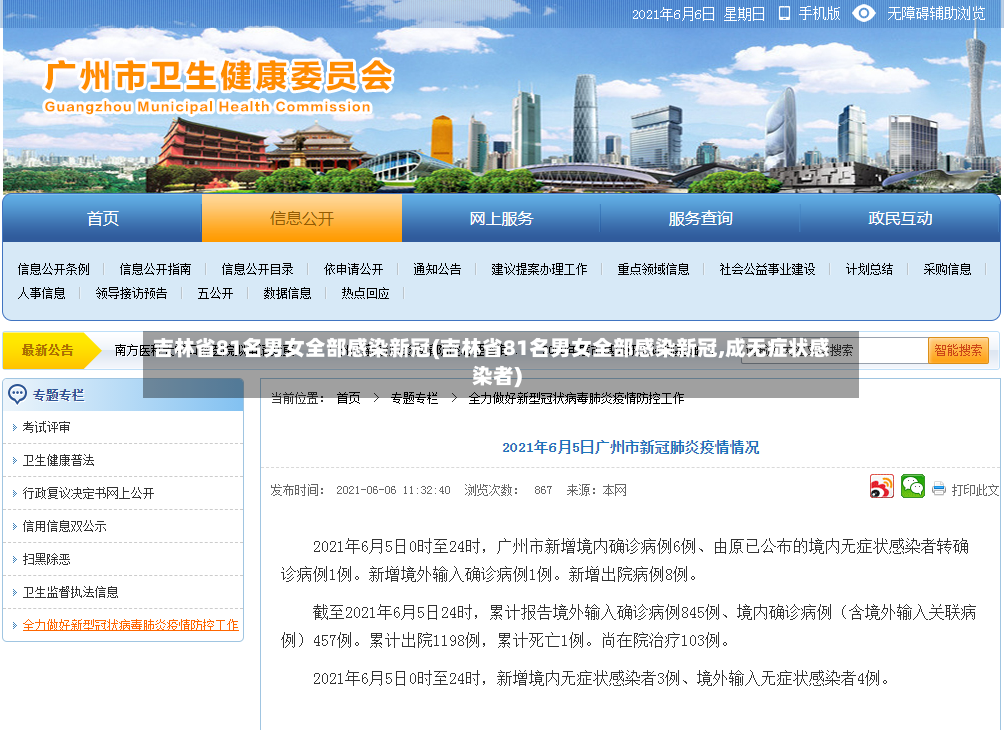This screenshot has height=730, width=1004.
Task: Open the 服务查询 navigation tab
Action: [700, 218]
